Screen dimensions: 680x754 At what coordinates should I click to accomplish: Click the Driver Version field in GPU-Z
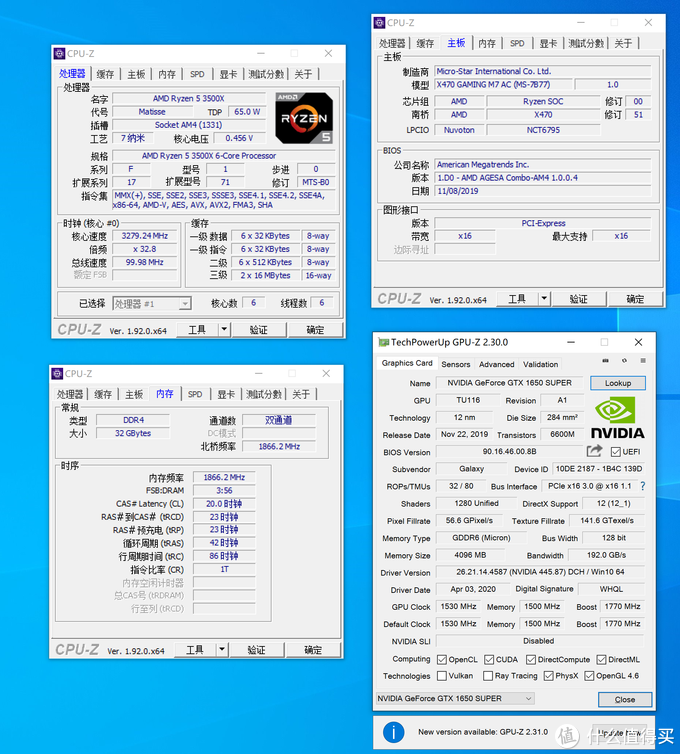pos(540,572)
